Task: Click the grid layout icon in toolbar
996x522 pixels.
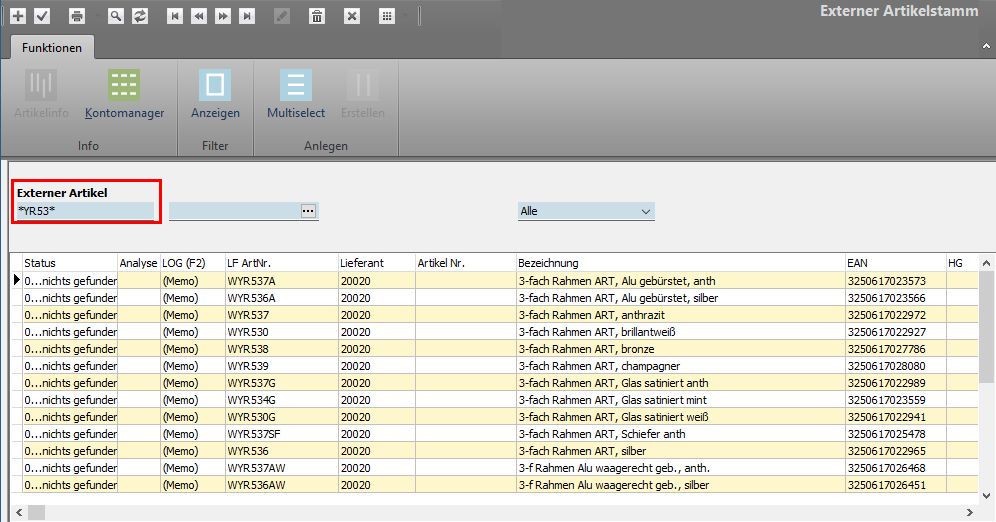Action: coord(387,16)
